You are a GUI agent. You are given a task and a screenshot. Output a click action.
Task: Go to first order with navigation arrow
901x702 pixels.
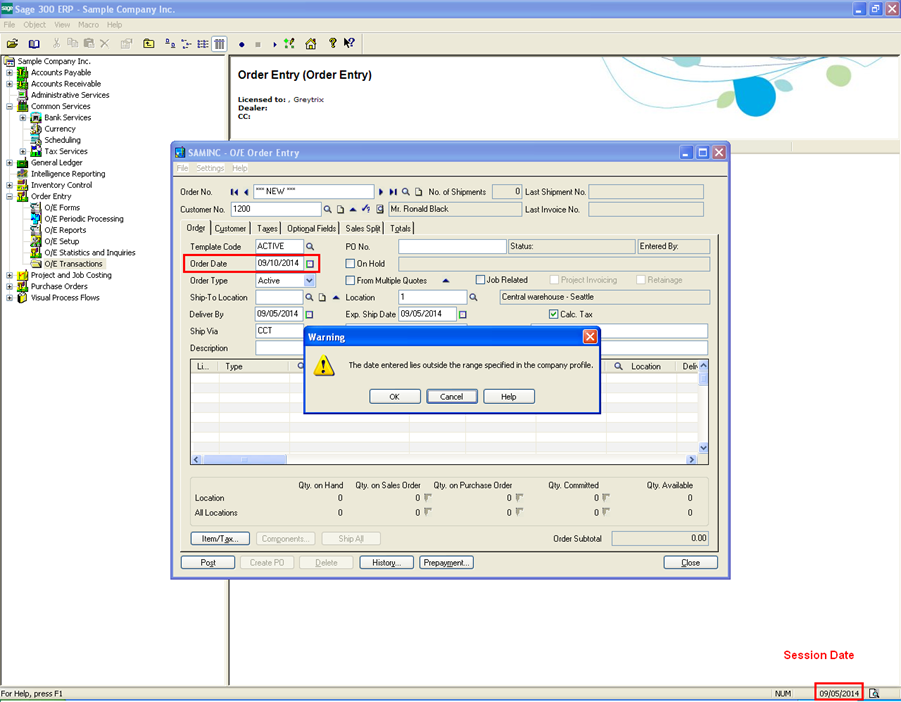pyautogui.click(x=234, y=192)
